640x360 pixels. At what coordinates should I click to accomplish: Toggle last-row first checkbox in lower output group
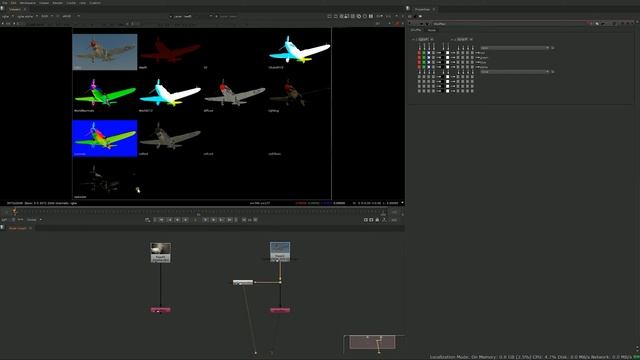[x=419, y=91]
